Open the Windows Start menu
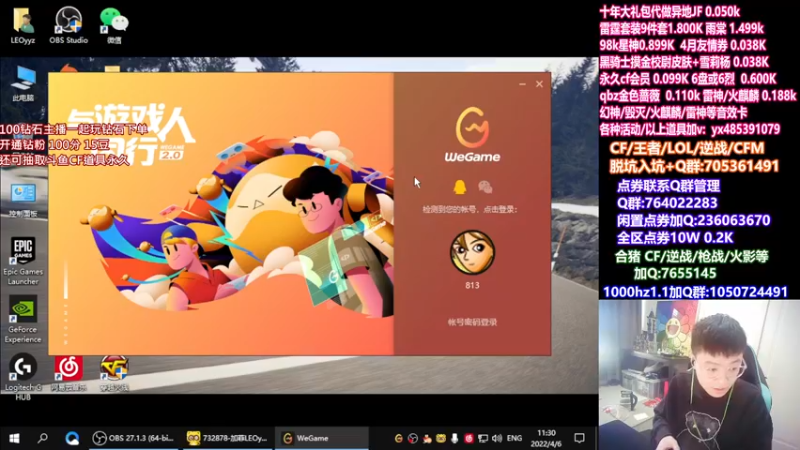 pos(14,438)
